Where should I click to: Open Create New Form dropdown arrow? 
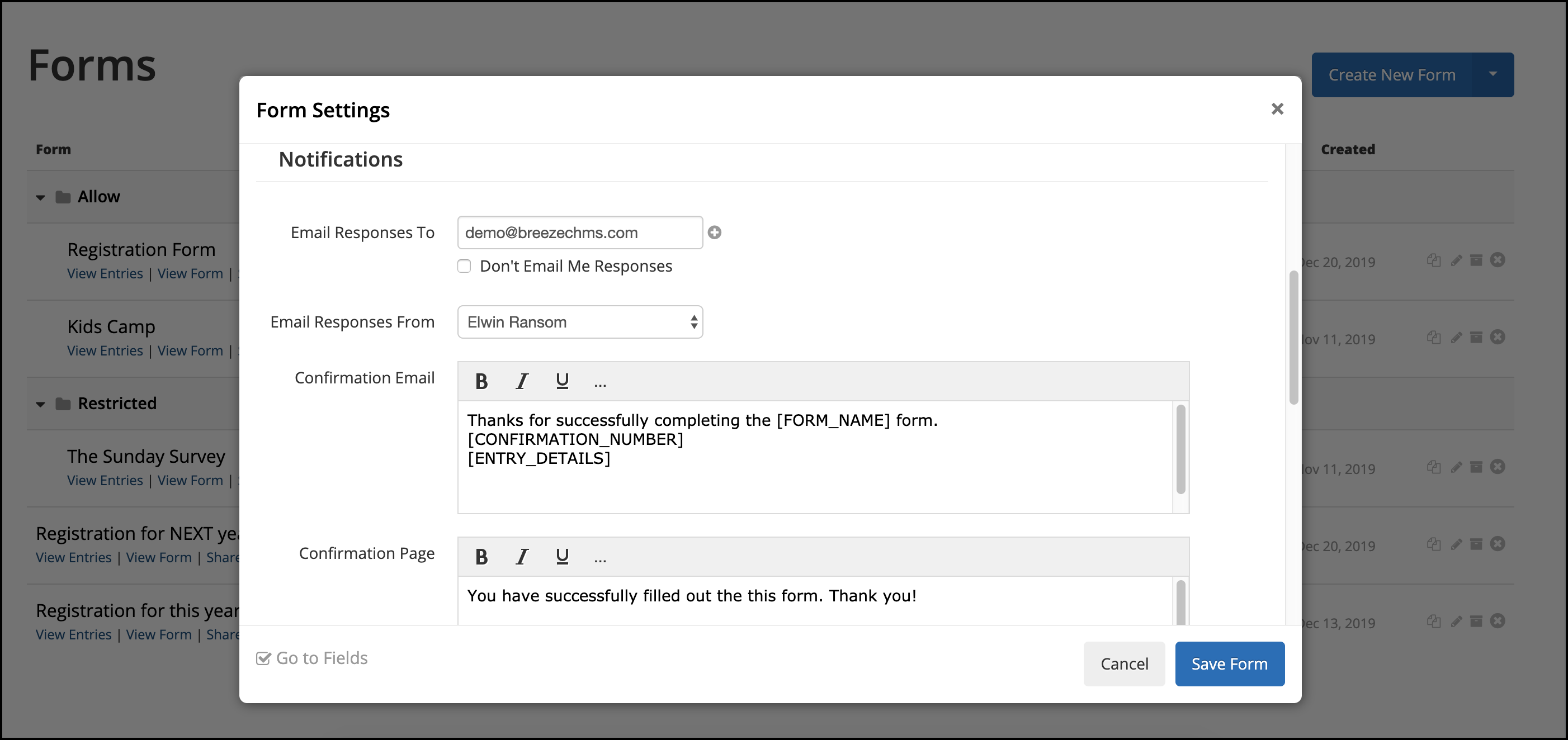(1493, 74)
